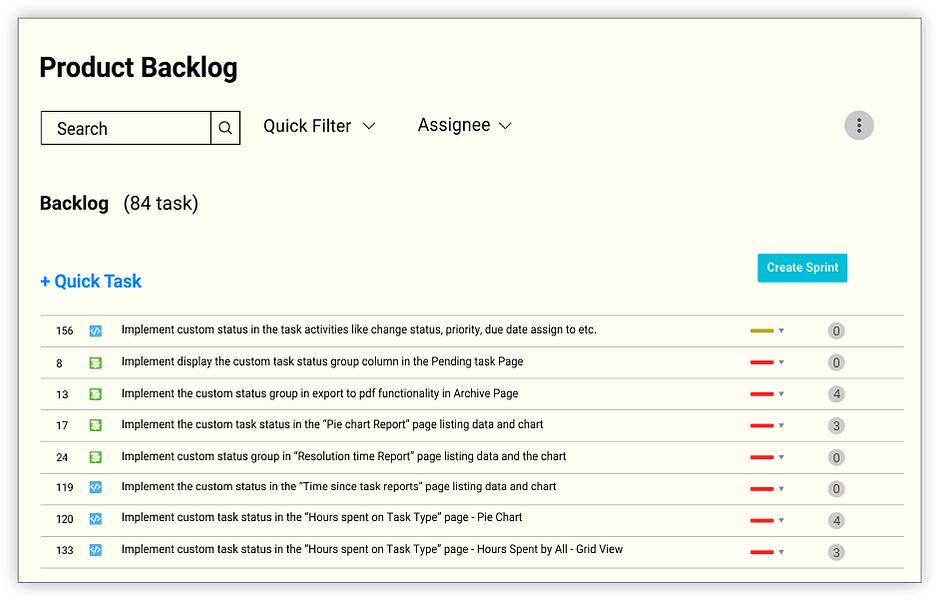The width and height of the screenshot is (939, 600).
Task: Click the red priority bar of task 8
Action: (762, 362)
